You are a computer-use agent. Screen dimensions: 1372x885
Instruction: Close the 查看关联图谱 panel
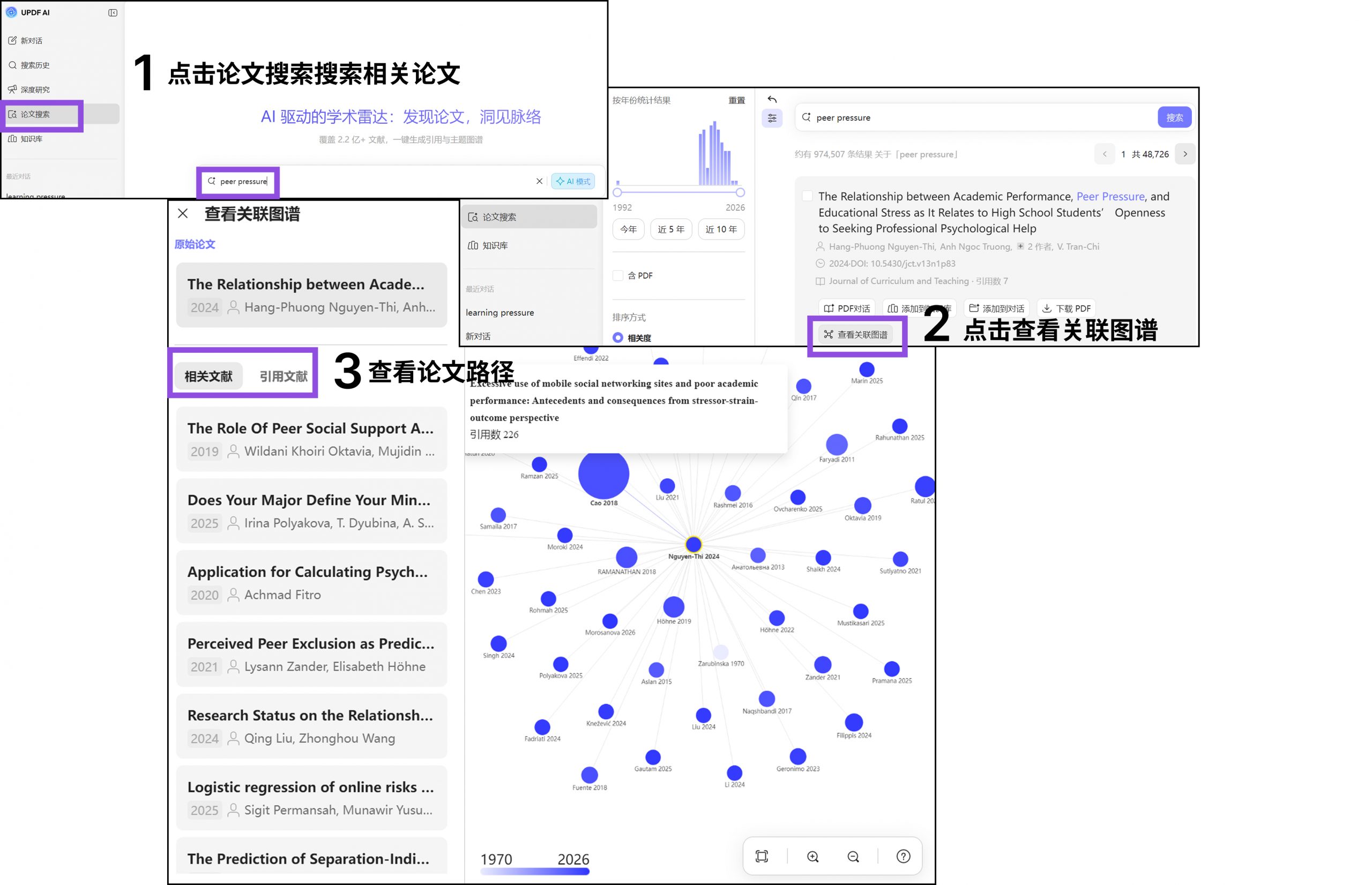click(x=183, y=213)
